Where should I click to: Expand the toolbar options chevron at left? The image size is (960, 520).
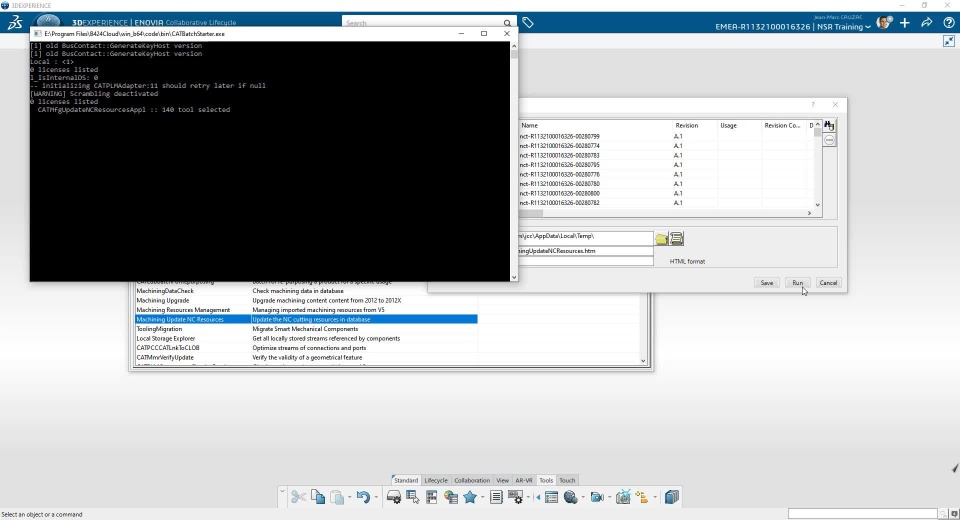282,491
